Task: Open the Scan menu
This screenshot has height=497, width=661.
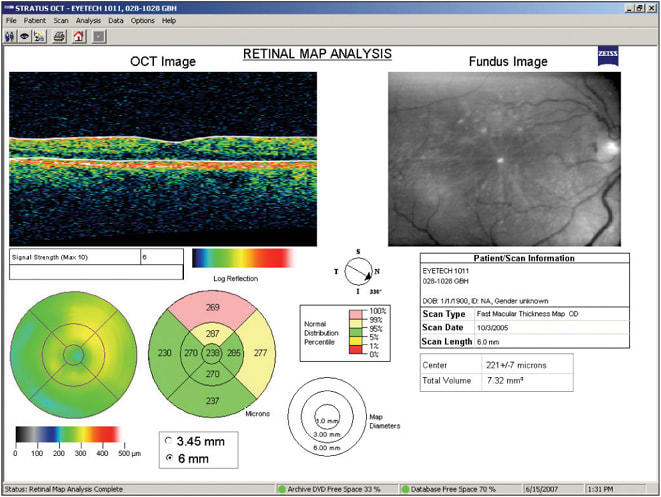Action: pyautogui.click(x=61, y=20)
